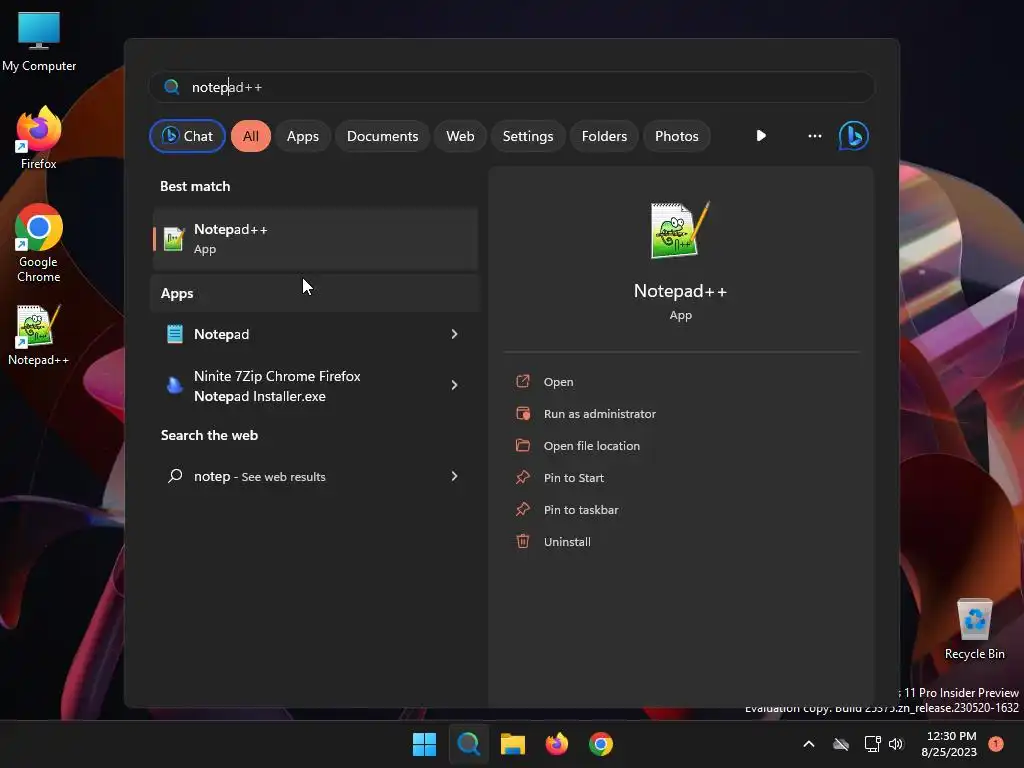Click the search magnifier in search box
The height and width of the screenshot is (768, 1024).
point(172,87)
